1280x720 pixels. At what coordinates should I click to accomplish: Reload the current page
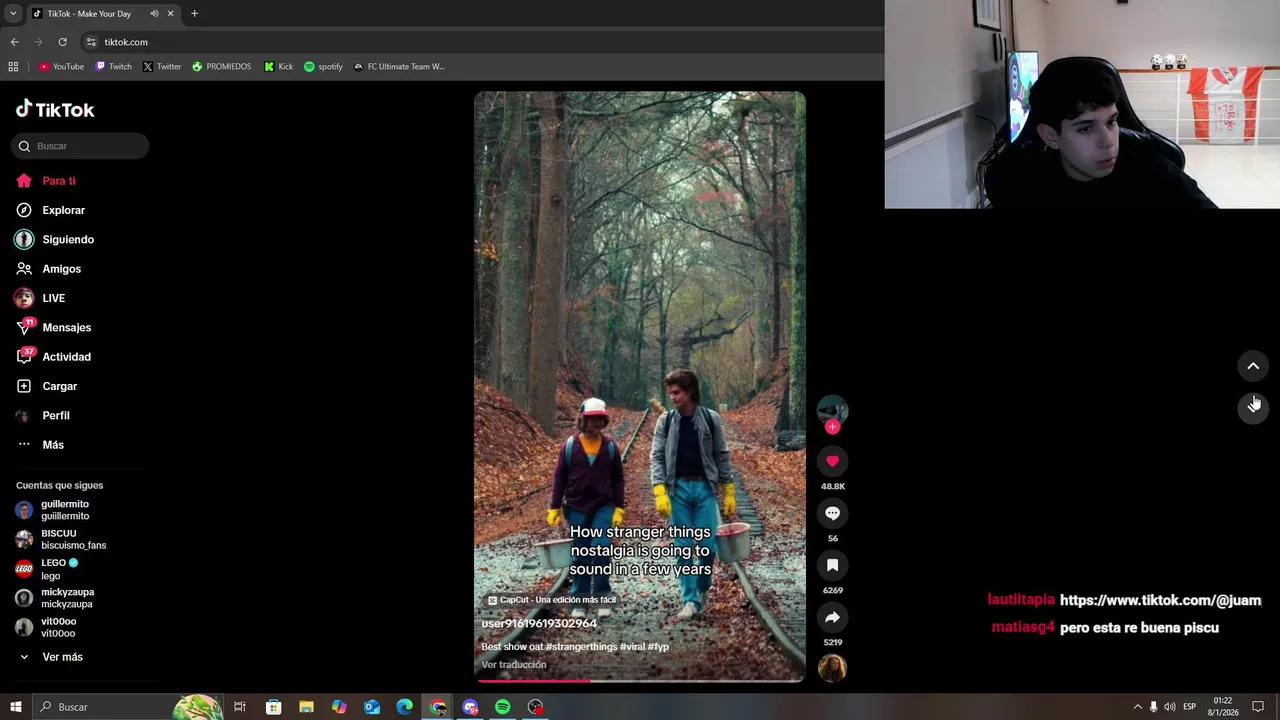click(x=62, y=42)
